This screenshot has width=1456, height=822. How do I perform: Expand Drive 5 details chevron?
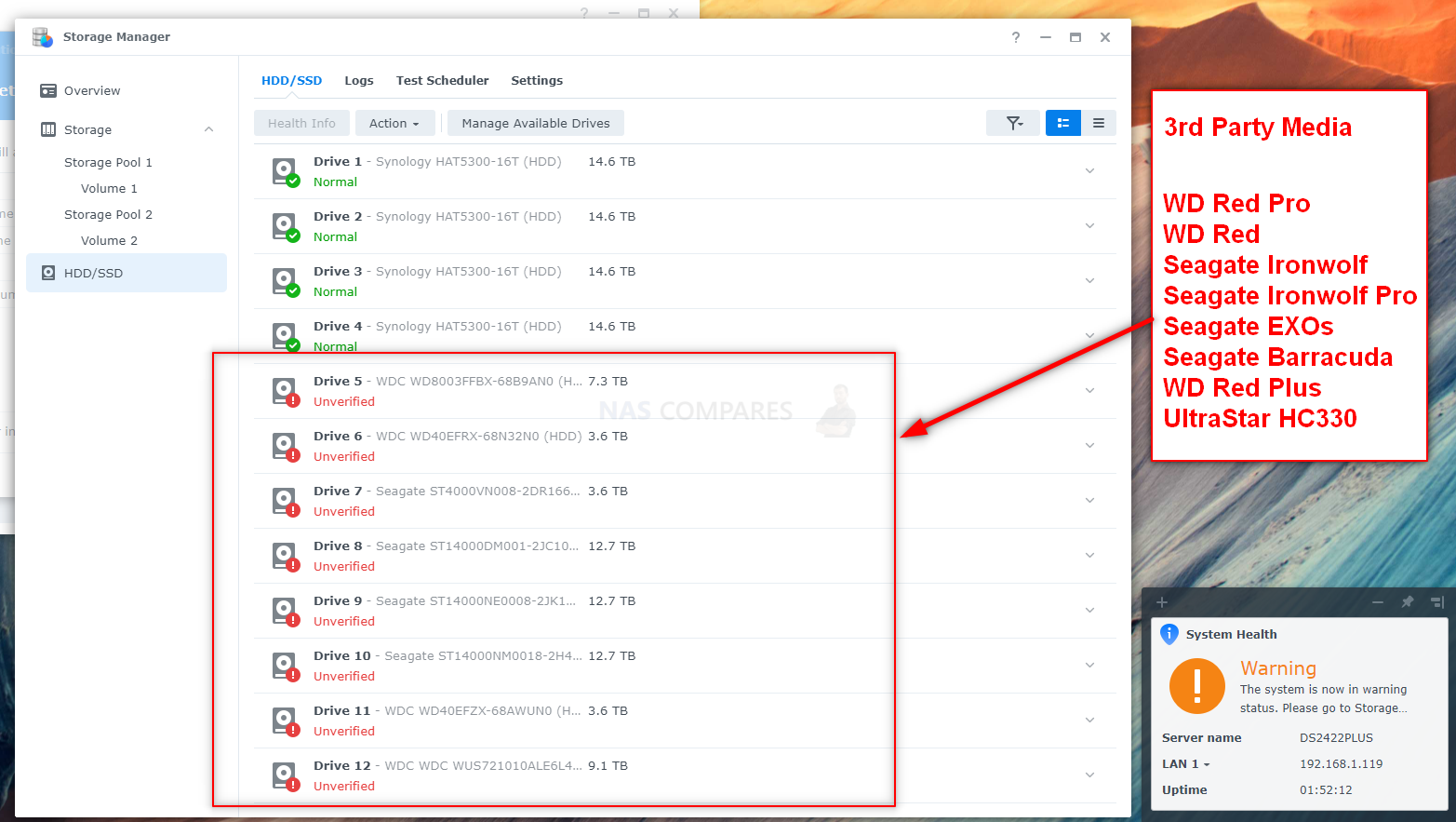[1089, 391]
